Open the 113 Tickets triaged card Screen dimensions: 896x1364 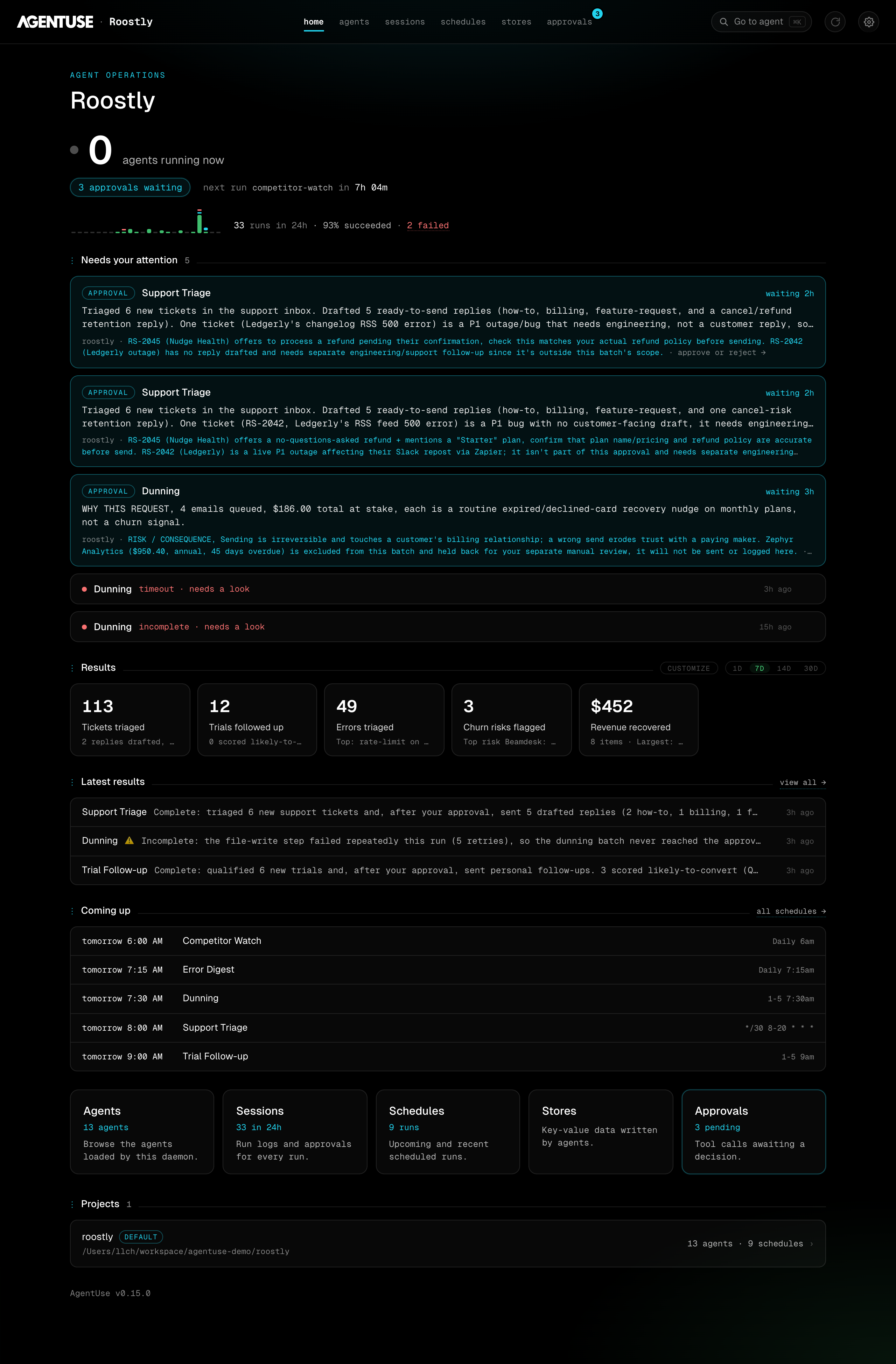point(130,720)
